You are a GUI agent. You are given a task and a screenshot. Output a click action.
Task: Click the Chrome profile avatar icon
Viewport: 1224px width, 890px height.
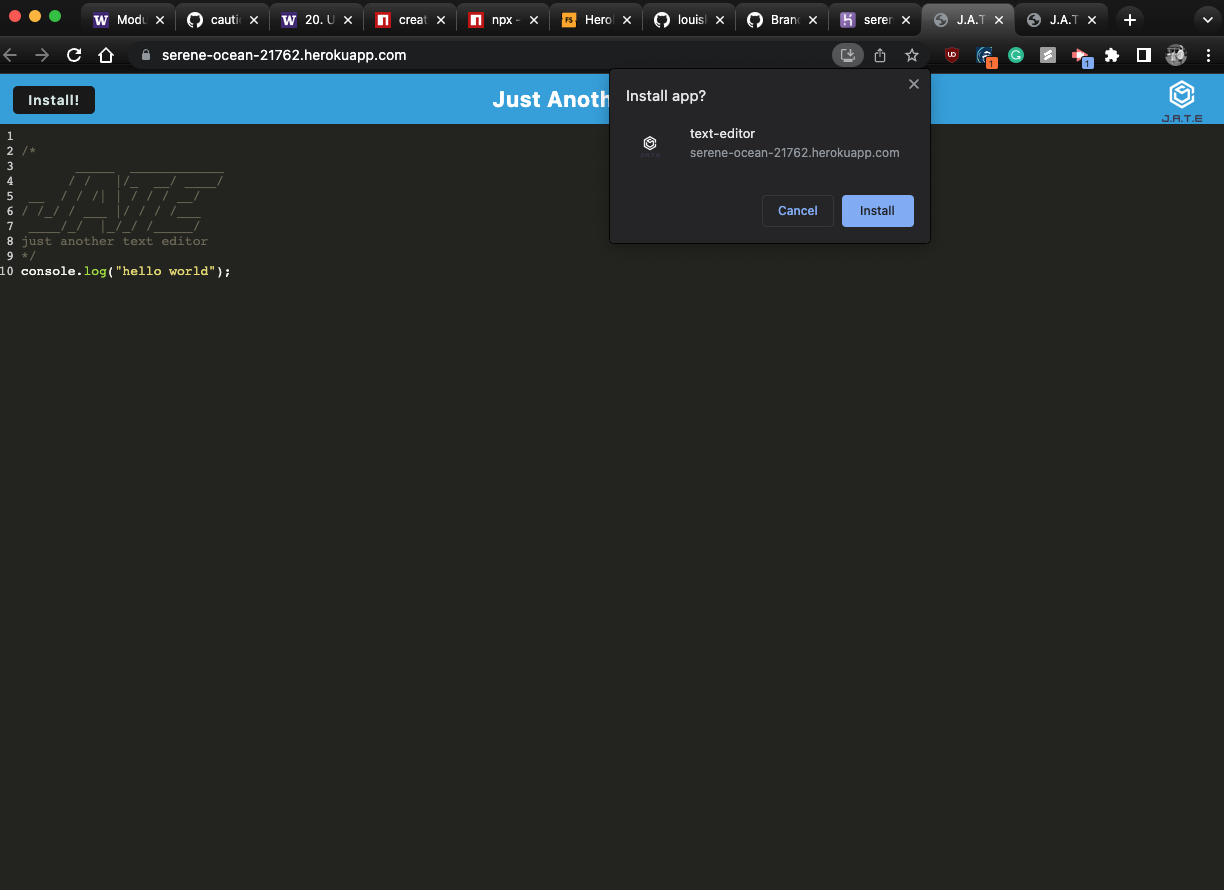[1176, 55]
